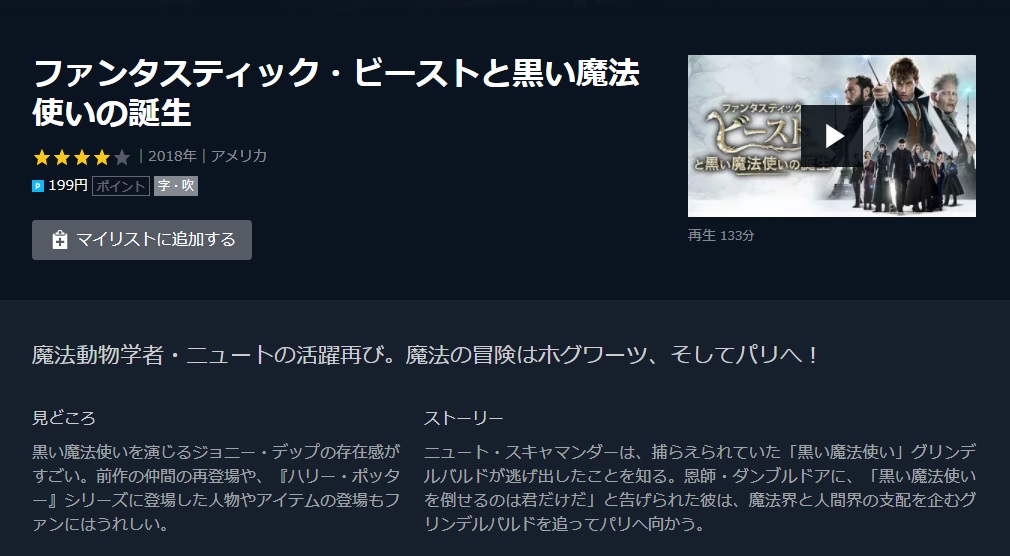This screenshot has width=1010, height=556.
Task: Click the tagline about ニュートの活躍再び
Action: [x=425, y=355]
